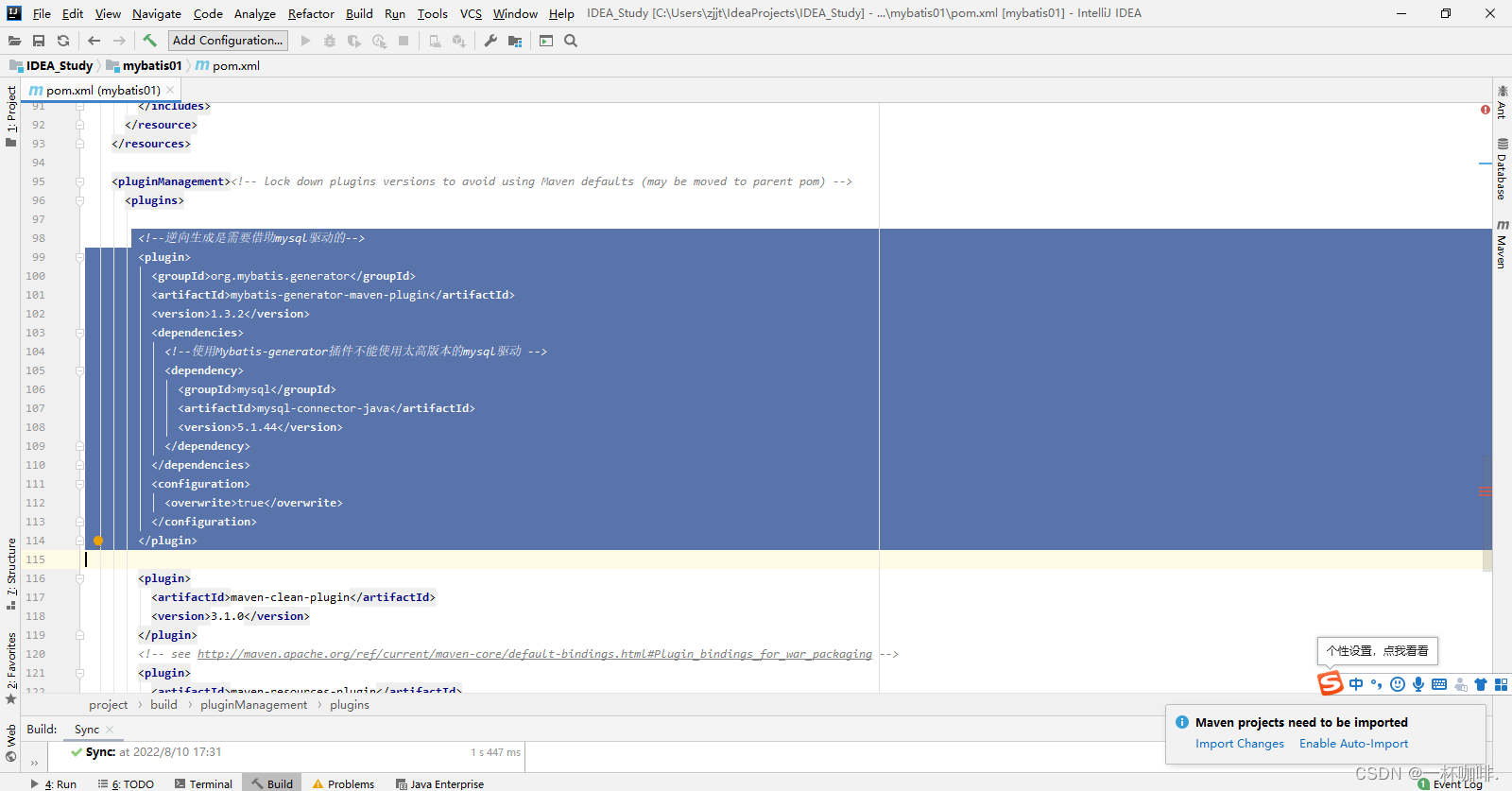This screenshot has width=1512, height=791.
Task: Open the Structure tool window side tab
Action: pos(10,574)
